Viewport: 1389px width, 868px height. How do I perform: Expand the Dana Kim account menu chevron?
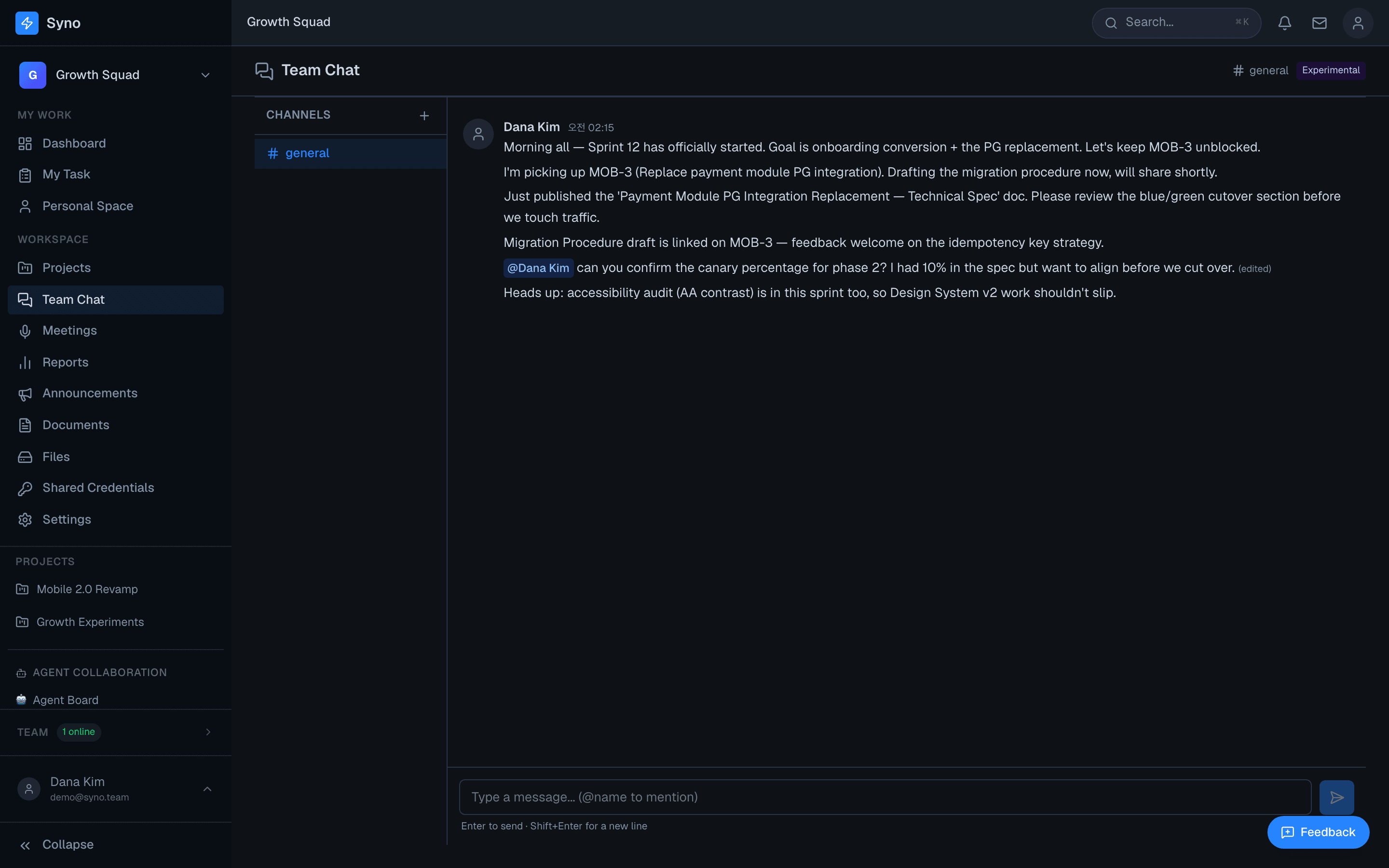pyautogui.click(x=208, y=789)
